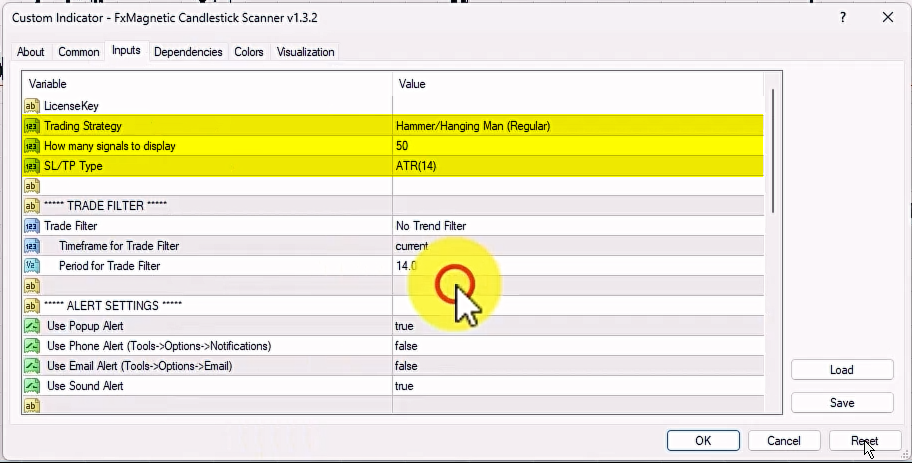Click the Trading Strategy integer icon
The width and height of the screenshot is (912, 463).
[x=32, y=126]
